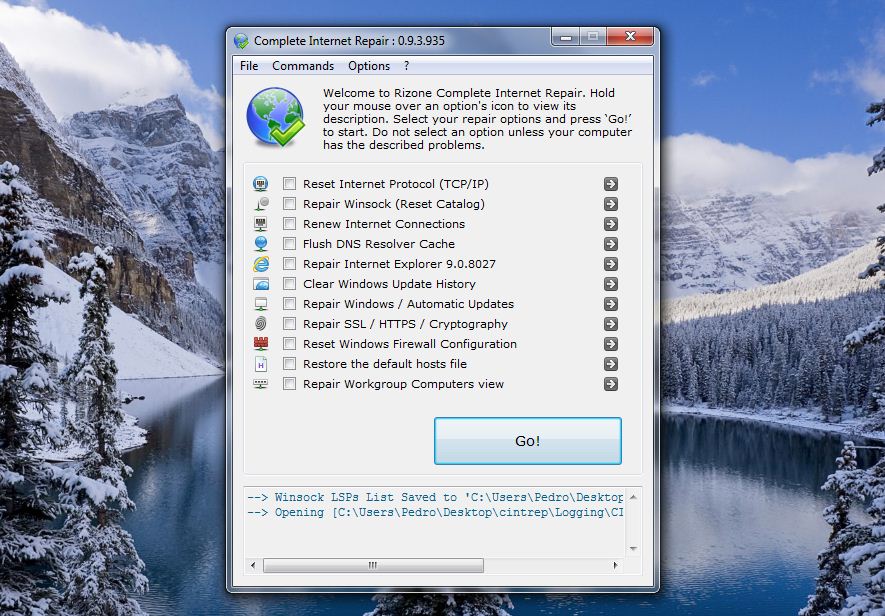Click the Workgroup Computers view icon
This screenshot has width=885, height=616.
(x=260, y=384)
